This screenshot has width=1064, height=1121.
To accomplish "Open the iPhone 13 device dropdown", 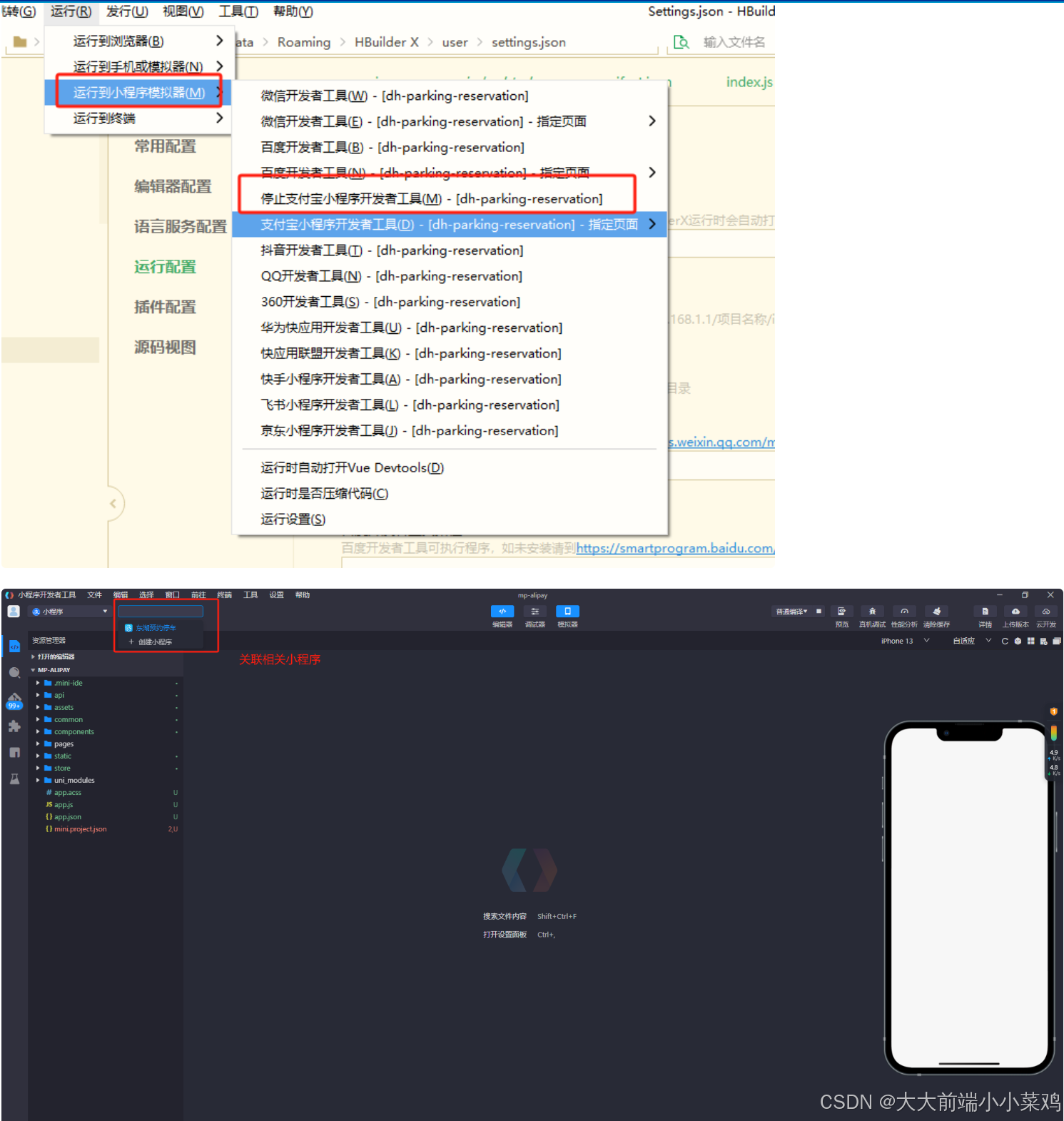I will click(905, 641).
